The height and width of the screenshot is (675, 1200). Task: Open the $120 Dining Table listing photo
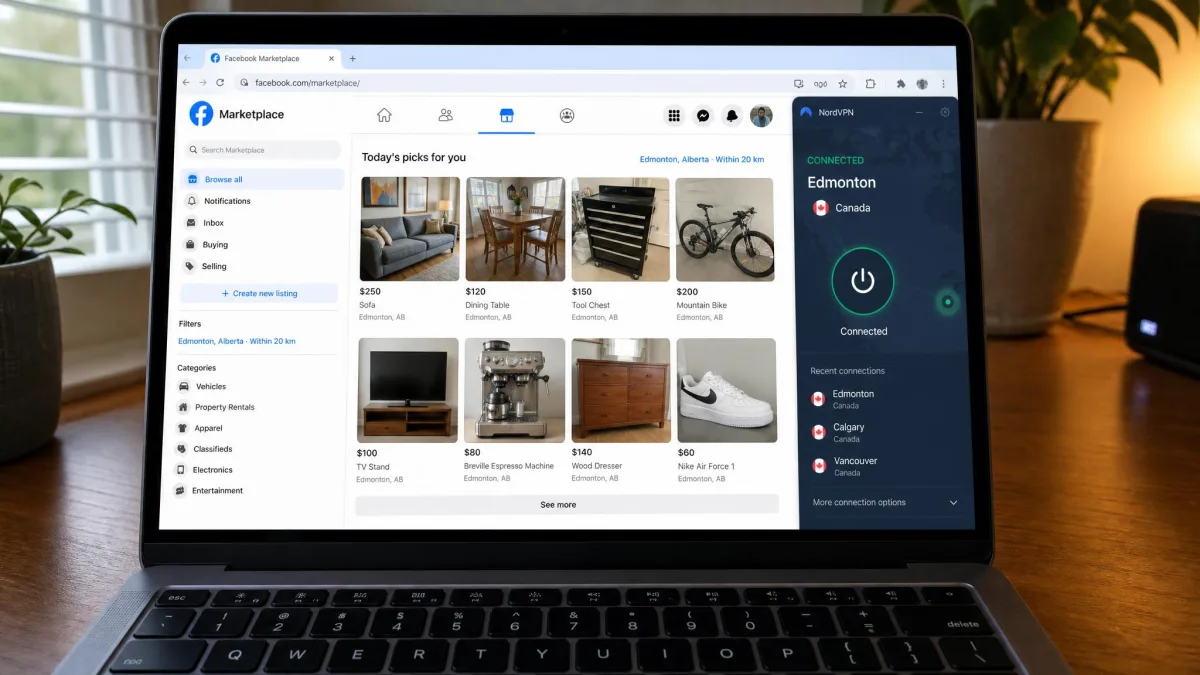point(515,229)
